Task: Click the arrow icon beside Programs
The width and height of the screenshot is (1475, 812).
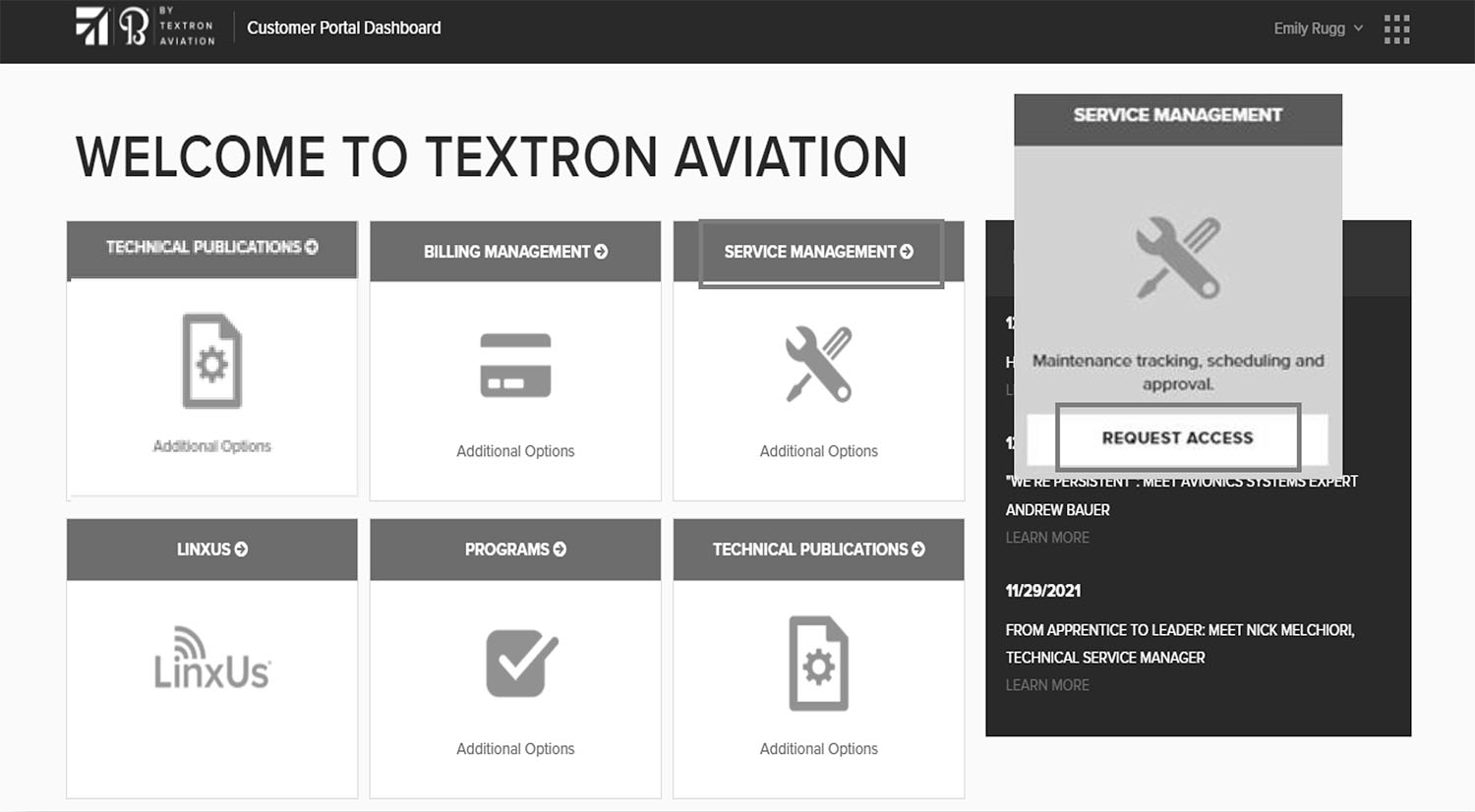Action: [560, 550]
